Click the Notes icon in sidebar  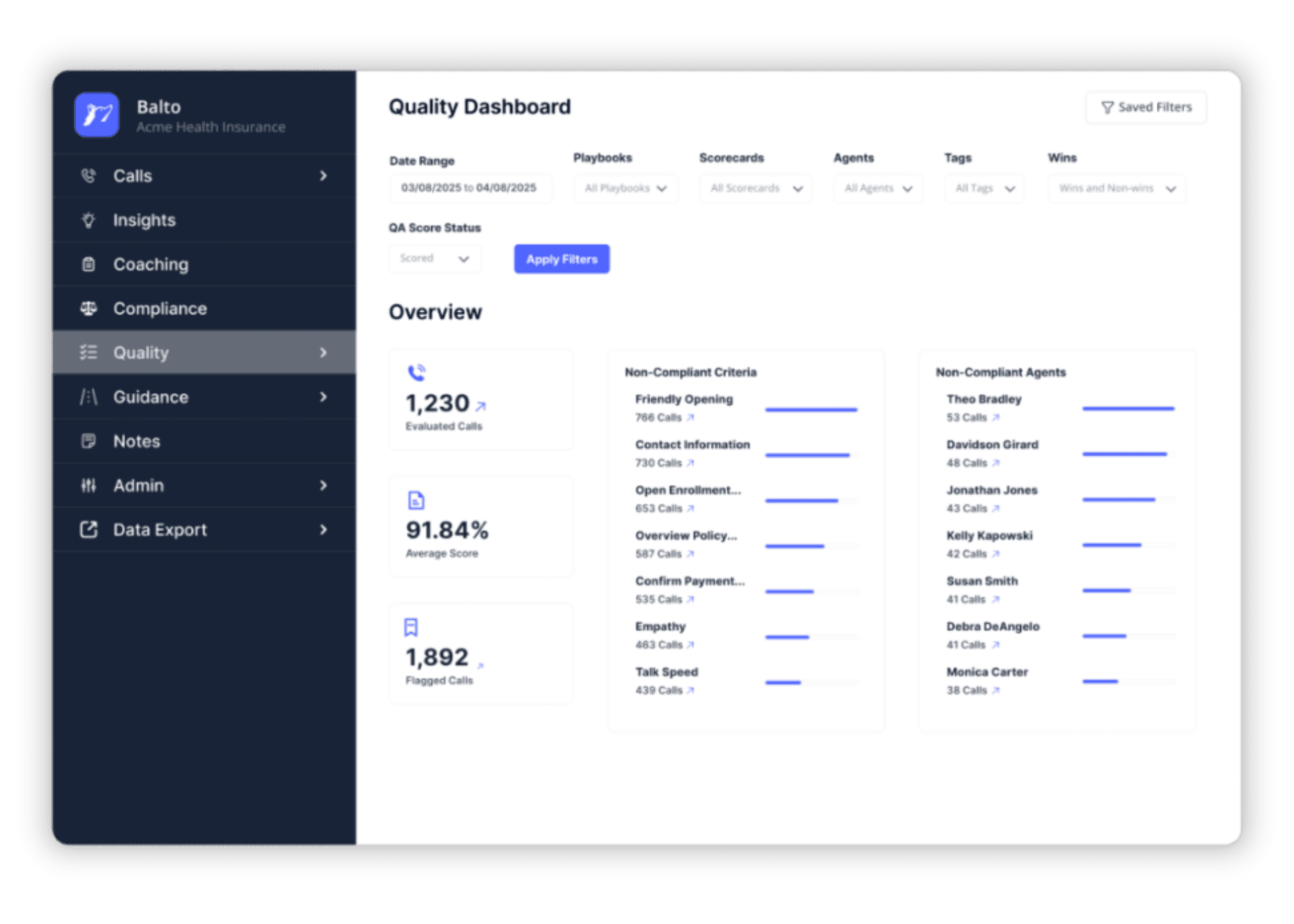pyautogui.click(x=88, y=441)
